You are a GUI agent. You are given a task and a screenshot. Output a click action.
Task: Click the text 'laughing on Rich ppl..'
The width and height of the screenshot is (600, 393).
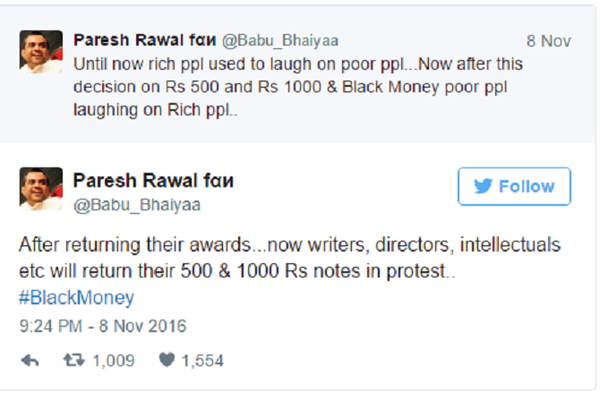[155, 110]
